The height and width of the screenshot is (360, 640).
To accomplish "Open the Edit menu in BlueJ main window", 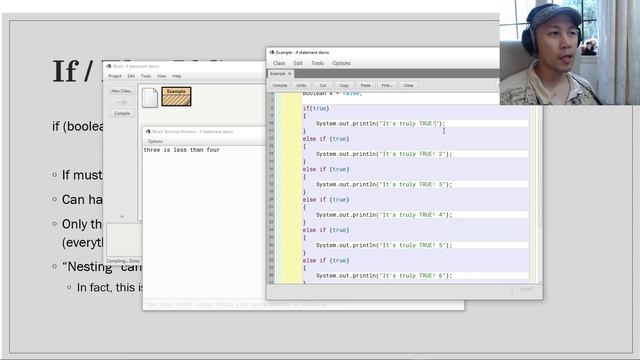I will 131,76.
